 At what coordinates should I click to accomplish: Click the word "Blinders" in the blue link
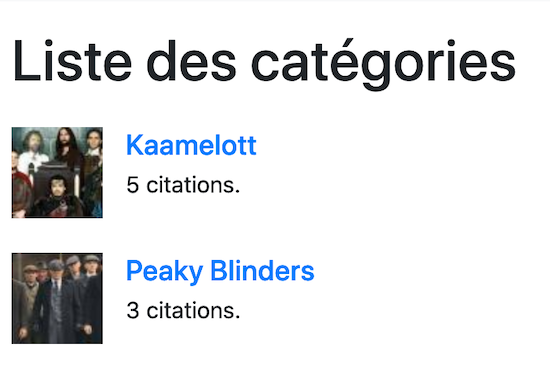(x=262, y=270)
